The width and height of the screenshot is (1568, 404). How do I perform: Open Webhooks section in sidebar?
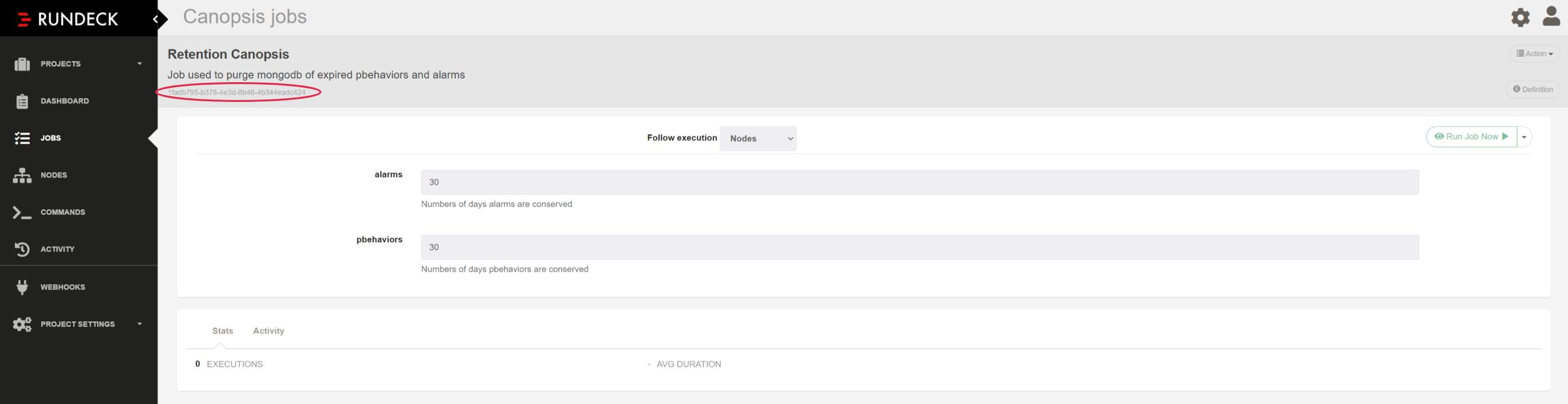point(63,287)
